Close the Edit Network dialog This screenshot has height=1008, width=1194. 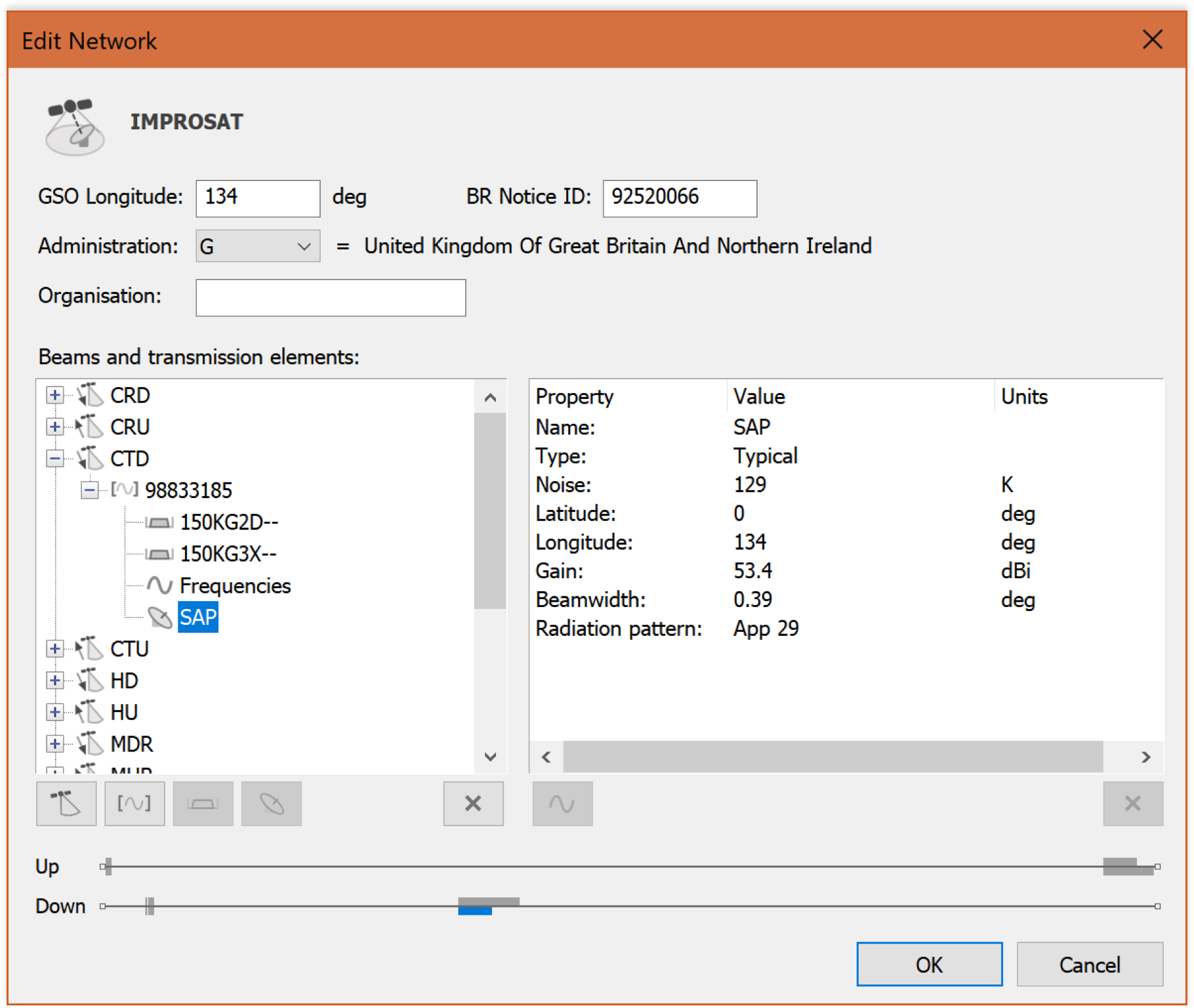[x=1152, y=40]
